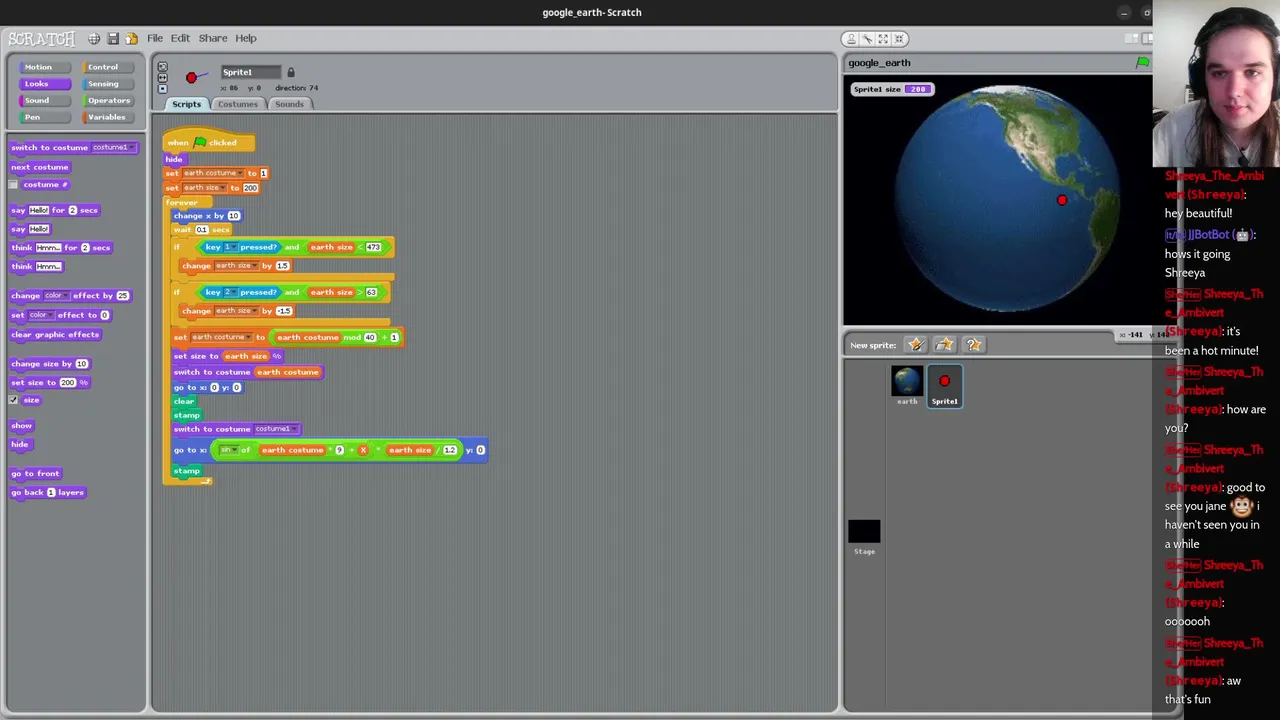Open the File menu
This screenshot has width=1280, height=720.
[155, 38]
